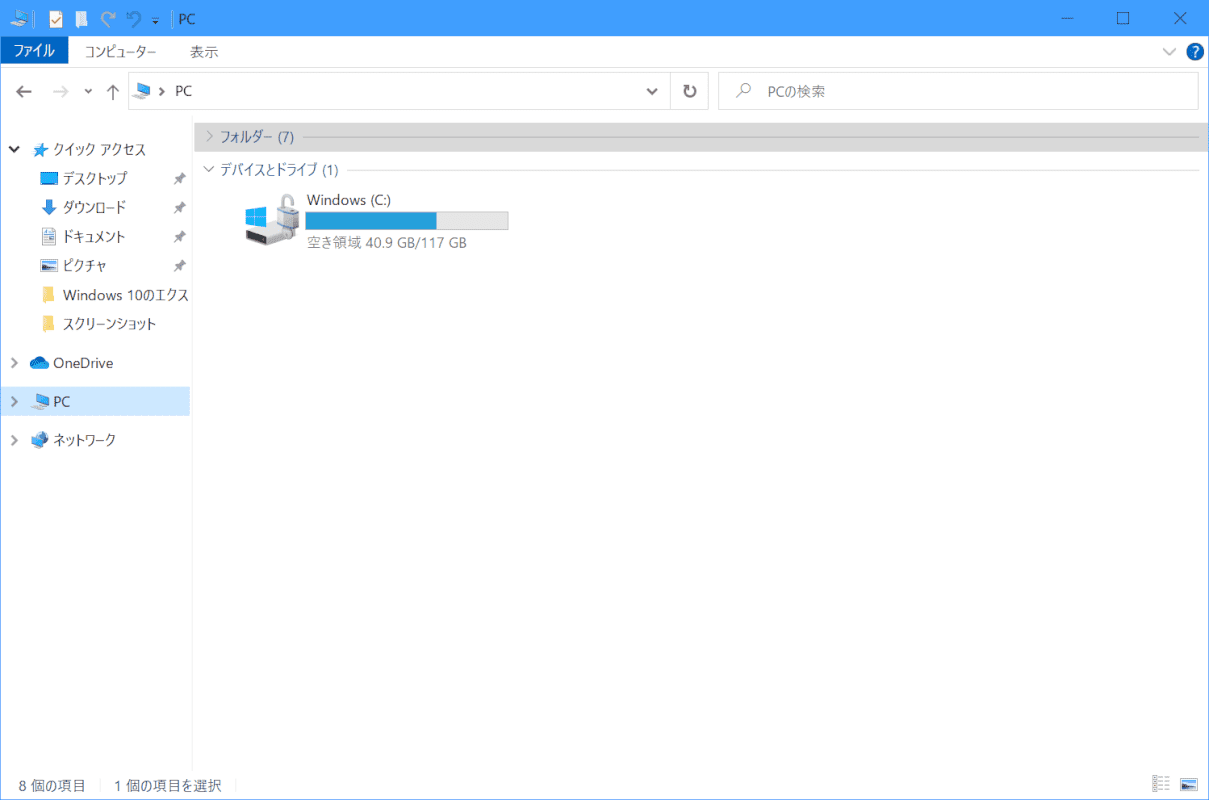Expand the PC tree node
1209x800 pixels.
[x=14, y=401]
